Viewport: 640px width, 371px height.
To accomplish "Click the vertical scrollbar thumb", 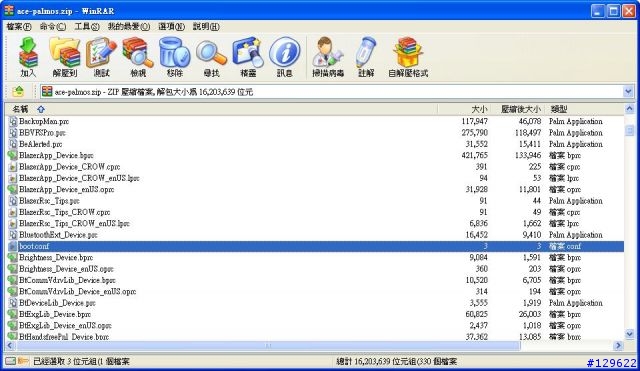I will click(629, 130).
